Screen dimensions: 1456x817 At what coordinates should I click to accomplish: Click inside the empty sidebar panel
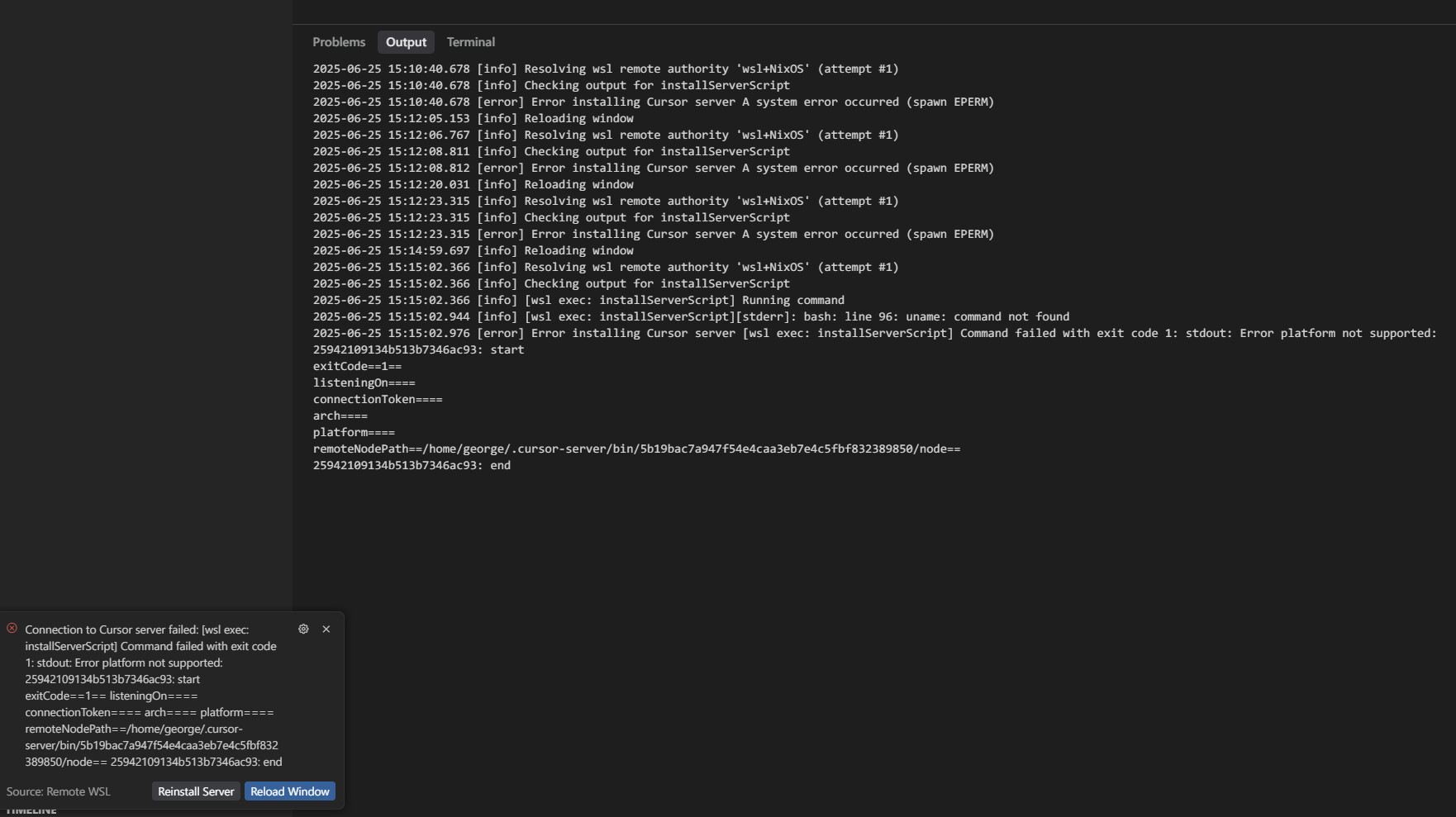click(x=145, y=330)
